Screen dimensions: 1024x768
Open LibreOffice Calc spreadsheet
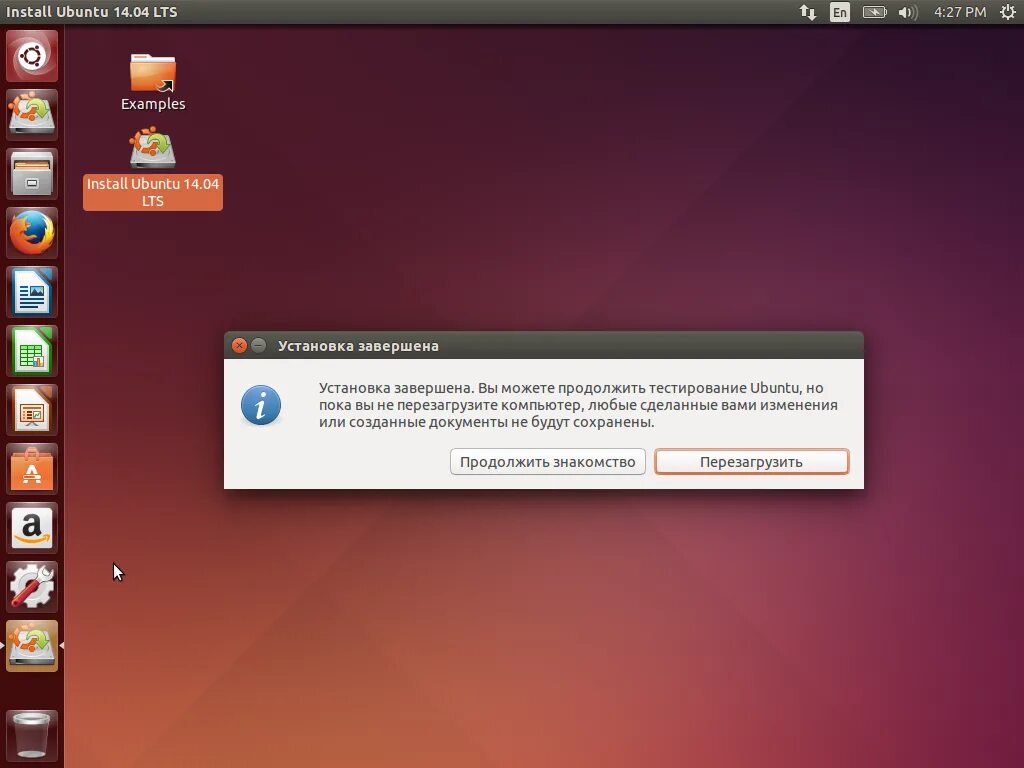[32, 351]
